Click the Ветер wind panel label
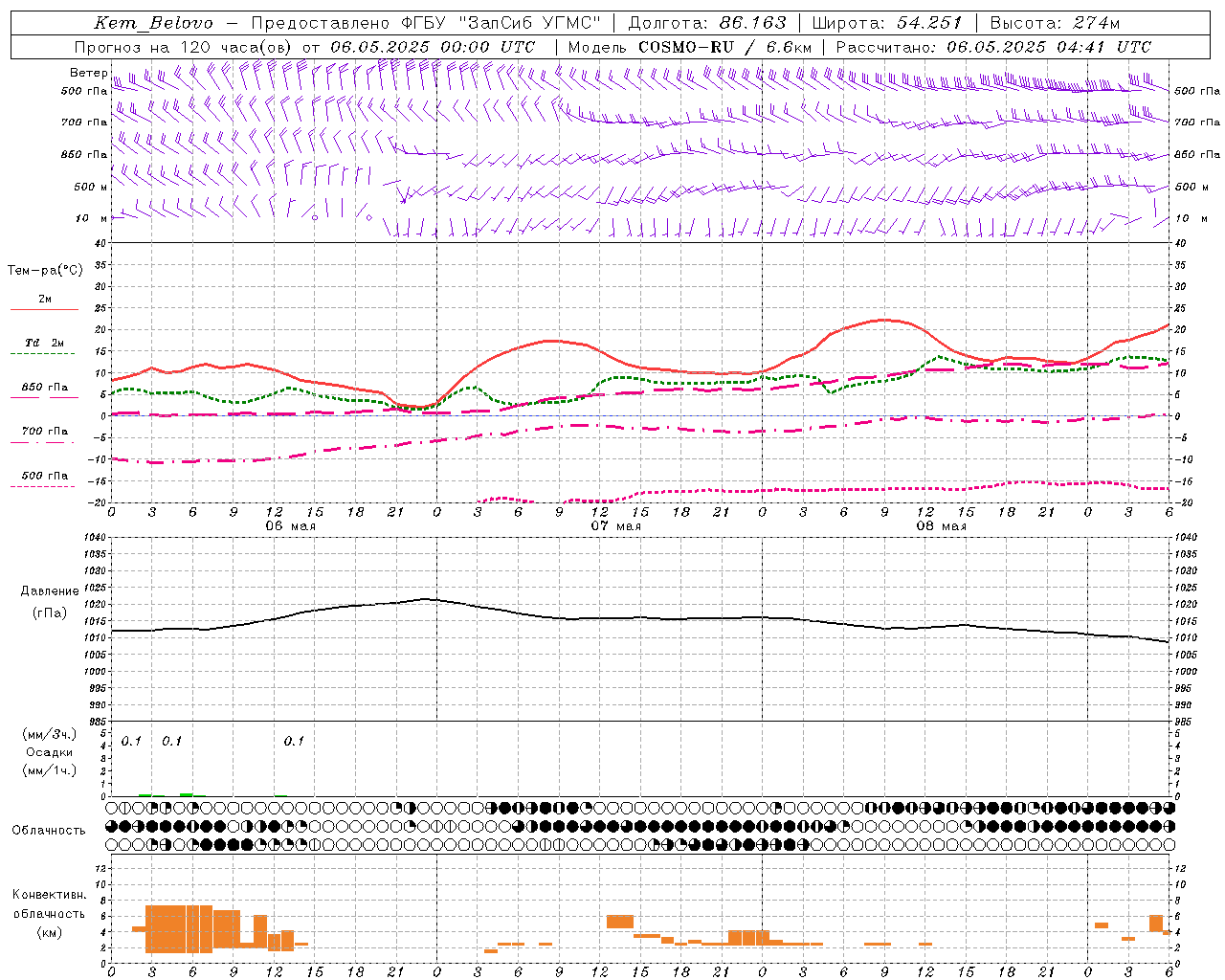 click(x=88, y=73)
